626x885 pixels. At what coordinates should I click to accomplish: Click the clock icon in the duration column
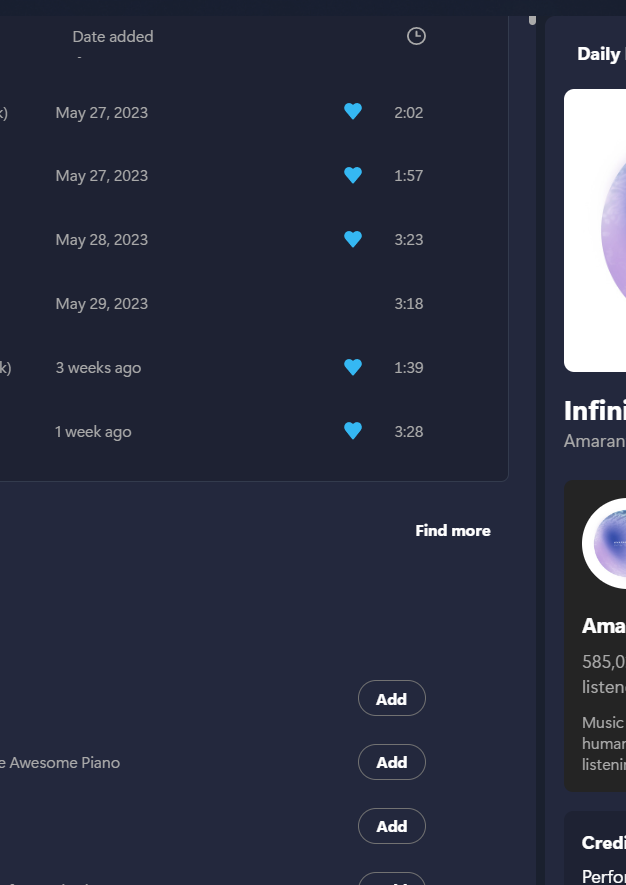pyautogui.click(x=416, y=36)
